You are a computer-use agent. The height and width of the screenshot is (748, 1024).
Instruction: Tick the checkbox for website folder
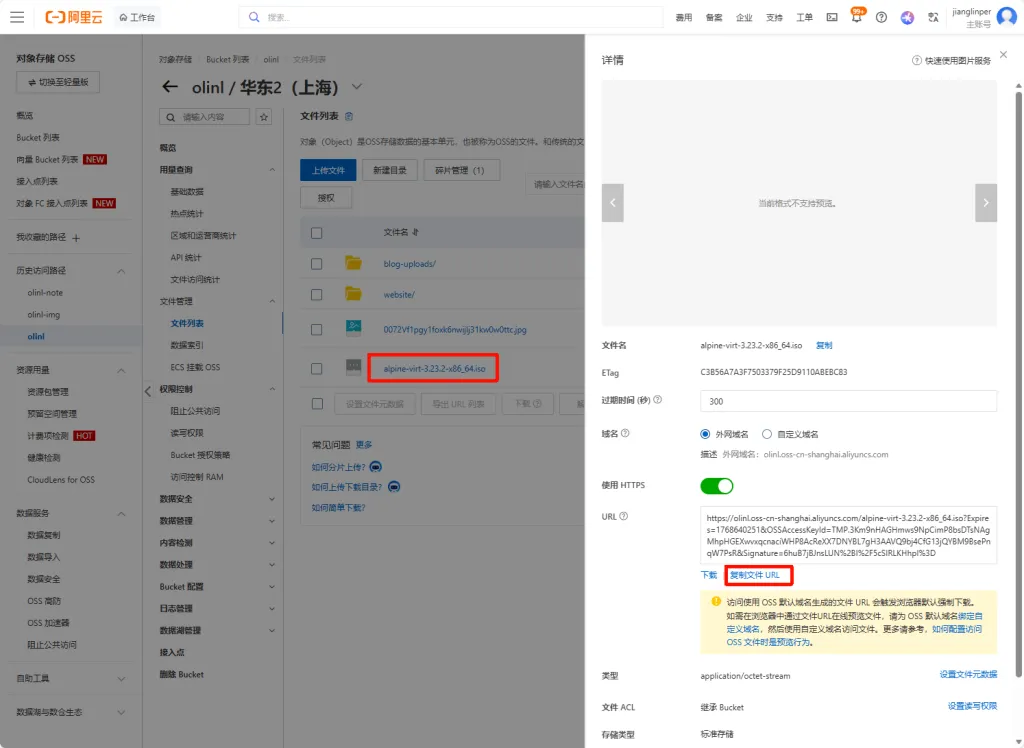(317, 295)
